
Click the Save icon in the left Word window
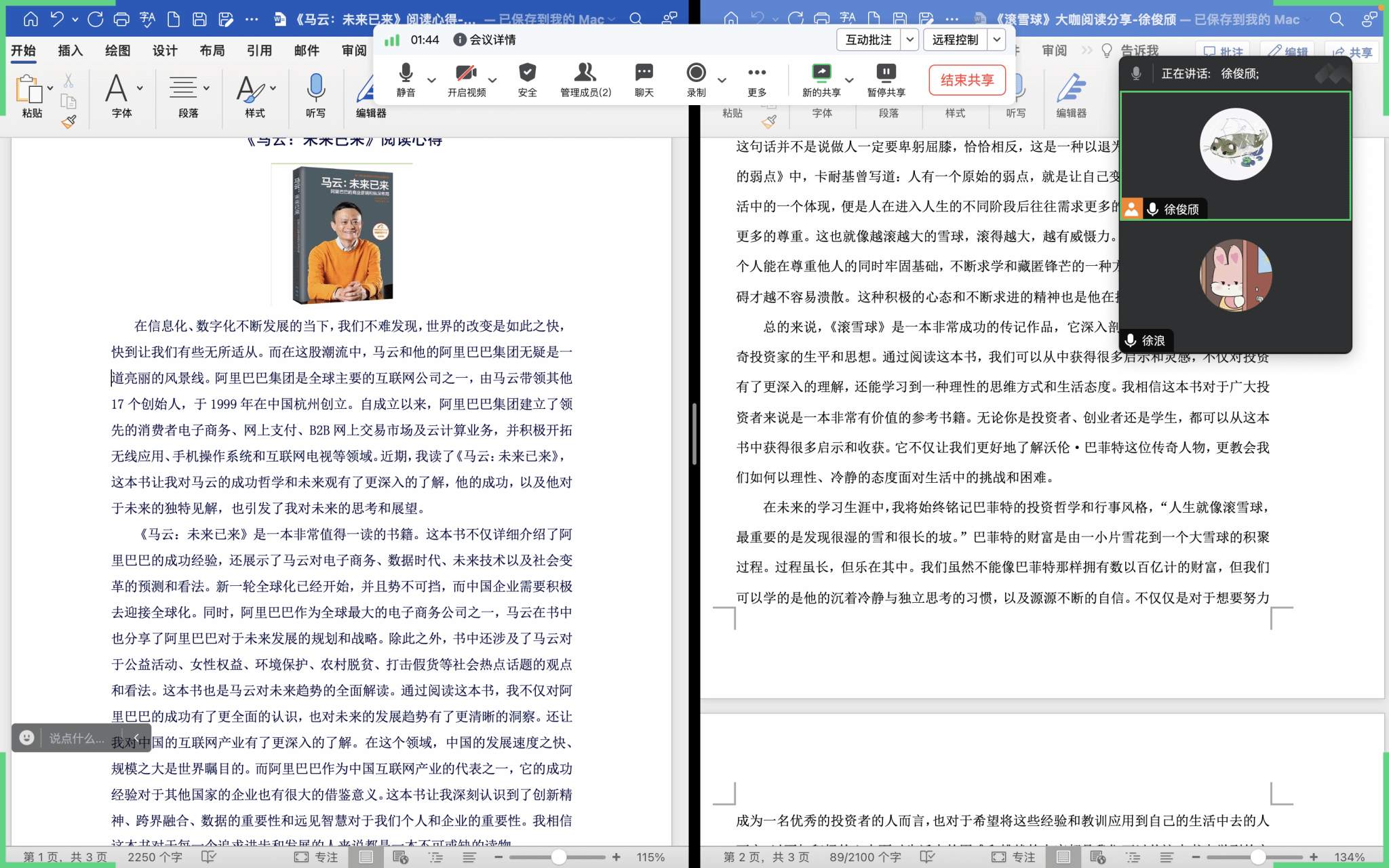(x=199, y=19)
